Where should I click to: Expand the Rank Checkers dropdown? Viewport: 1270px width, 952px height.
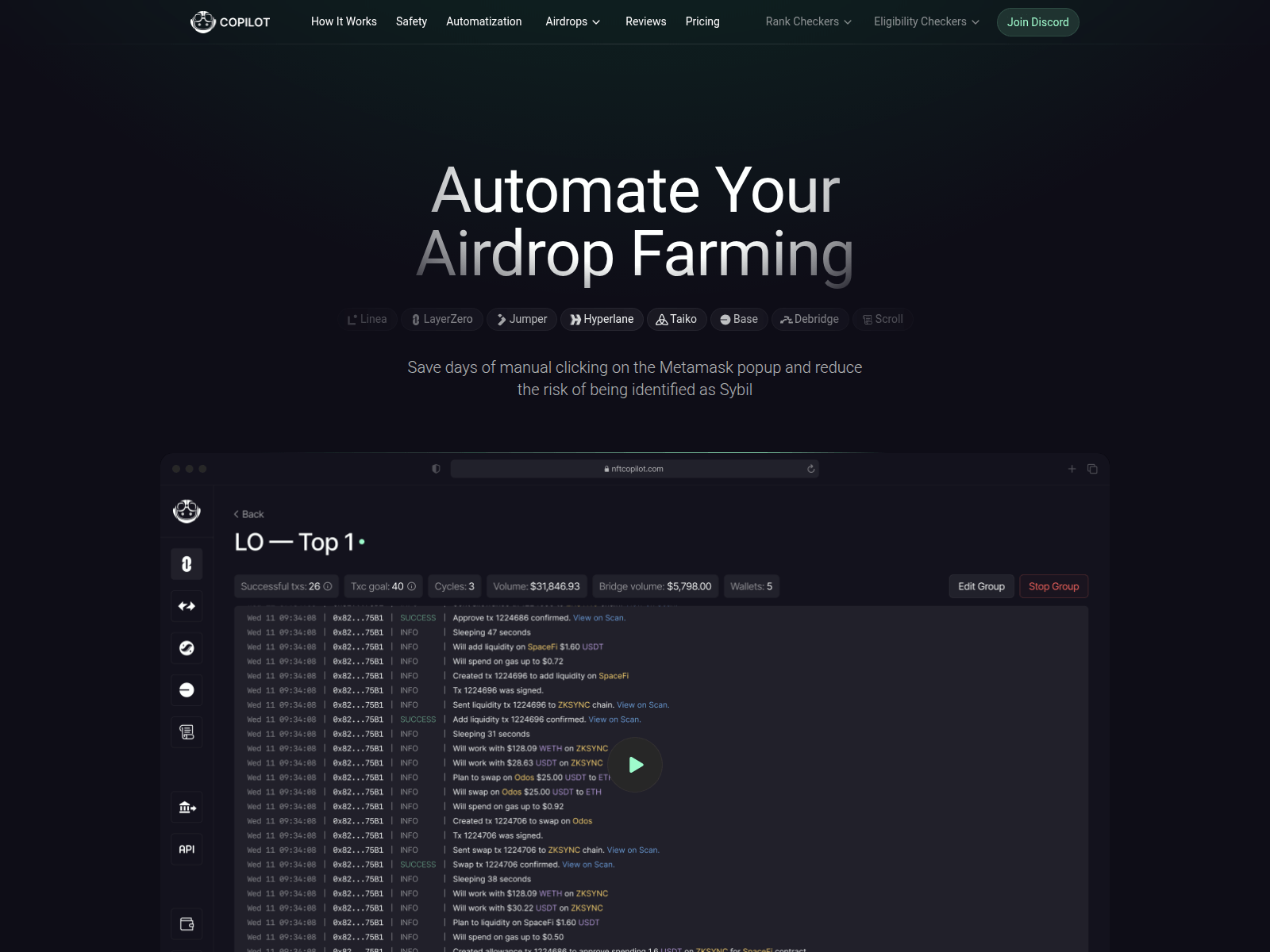coord(809,21)
